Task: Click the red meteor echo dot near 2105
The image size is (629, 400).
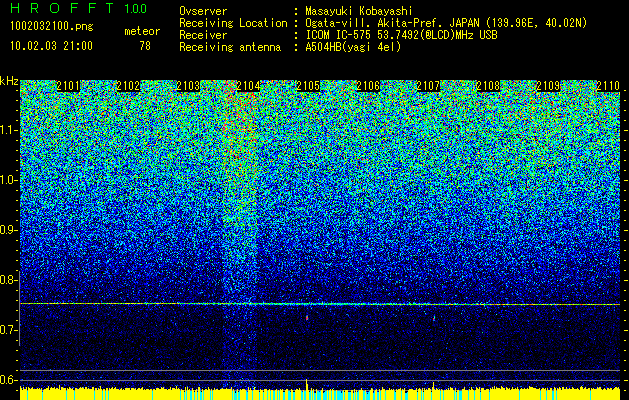Action: tap(307, 318)
